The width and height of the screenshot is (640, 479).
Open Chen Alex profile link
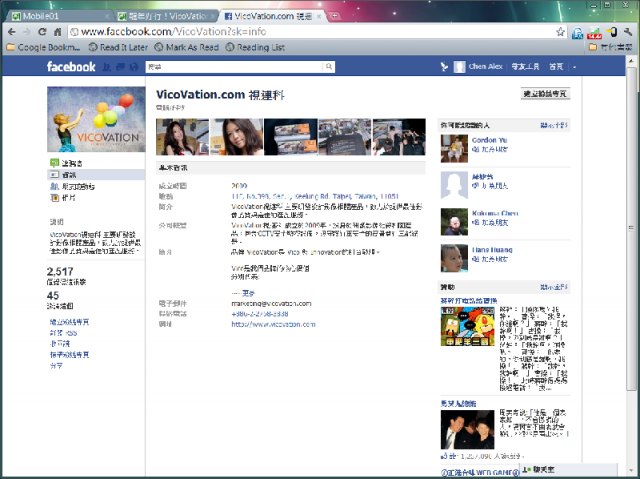(485, 67)
